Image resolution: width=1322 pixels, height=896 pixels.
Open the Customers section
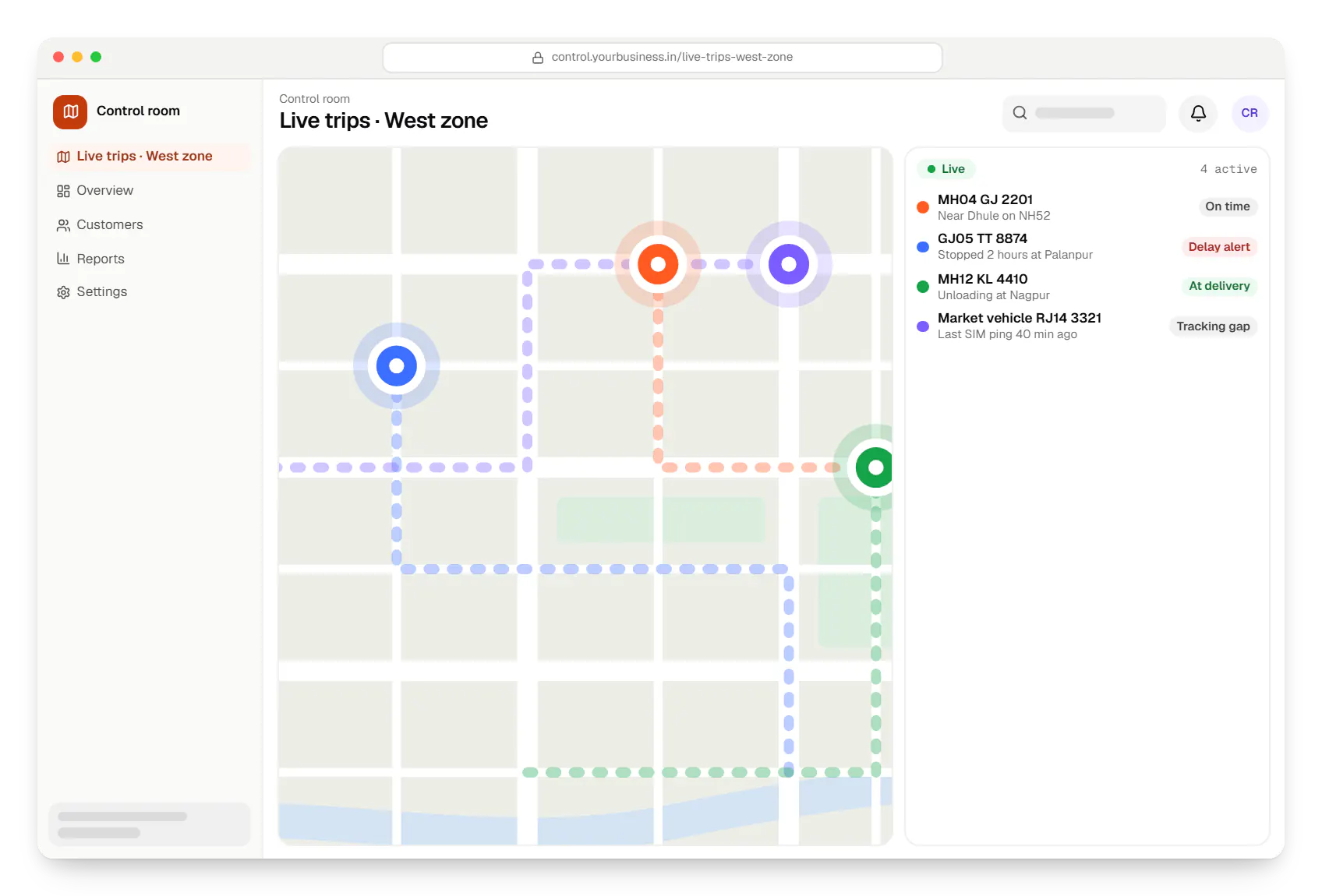click(x=150, y=225)
